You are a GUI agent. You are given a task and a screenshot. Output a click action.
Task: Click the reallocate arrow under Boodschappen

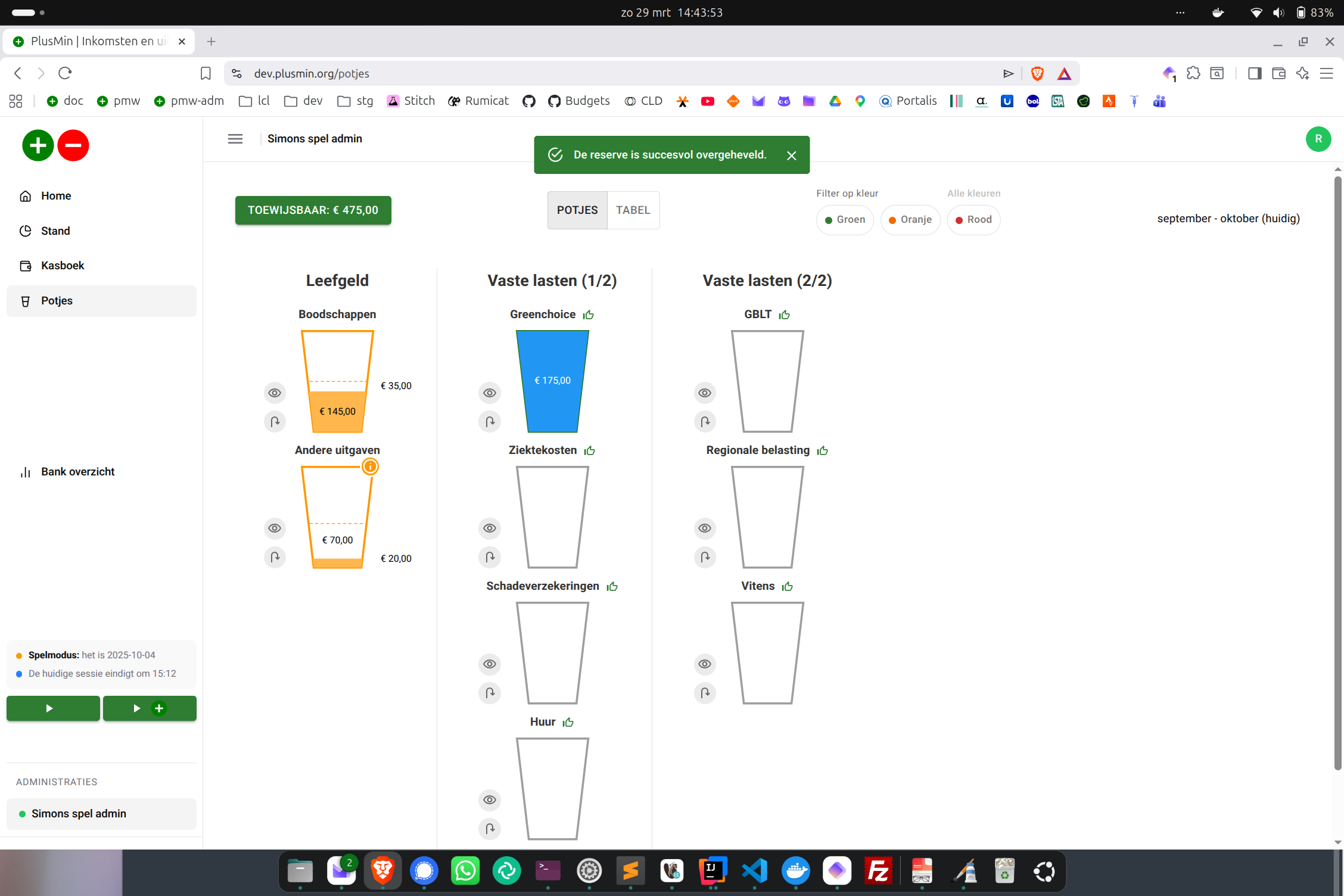275,422
